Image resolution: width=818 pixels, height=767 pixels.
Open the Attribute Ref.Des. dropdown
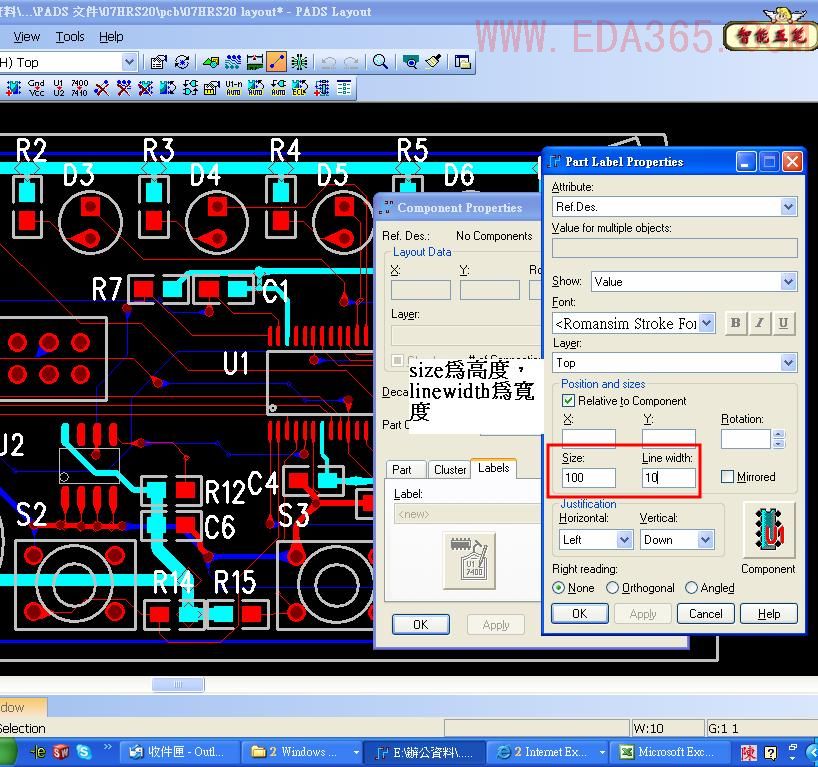click(x=788, y=207)
